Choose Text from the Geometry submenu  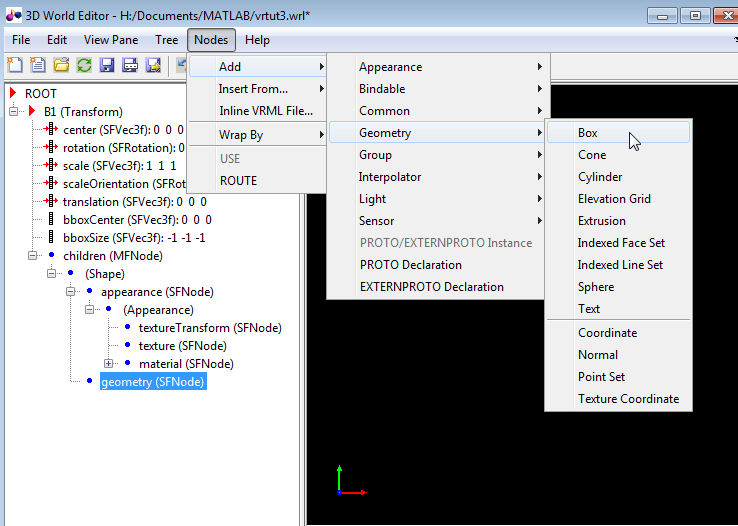click(x=618, y=309)
